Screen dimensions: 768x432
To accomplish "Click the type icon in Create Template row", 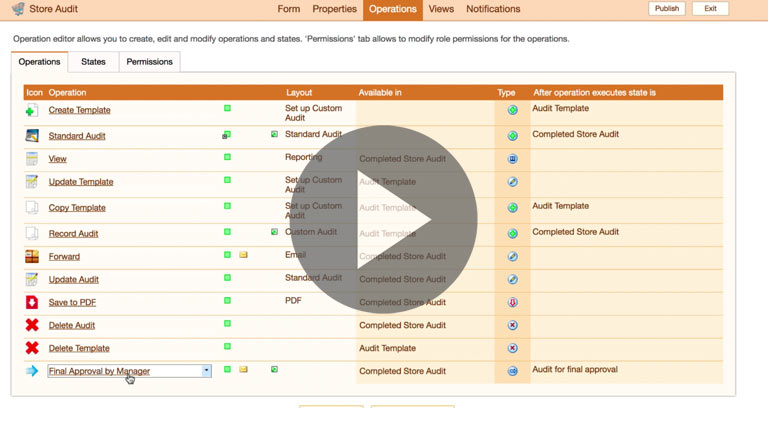I will [x=513, y=110].
